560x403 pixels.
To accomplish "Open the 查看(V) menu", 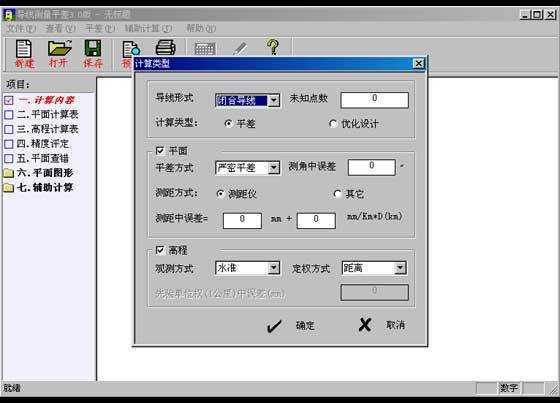I will pos(61,28).
